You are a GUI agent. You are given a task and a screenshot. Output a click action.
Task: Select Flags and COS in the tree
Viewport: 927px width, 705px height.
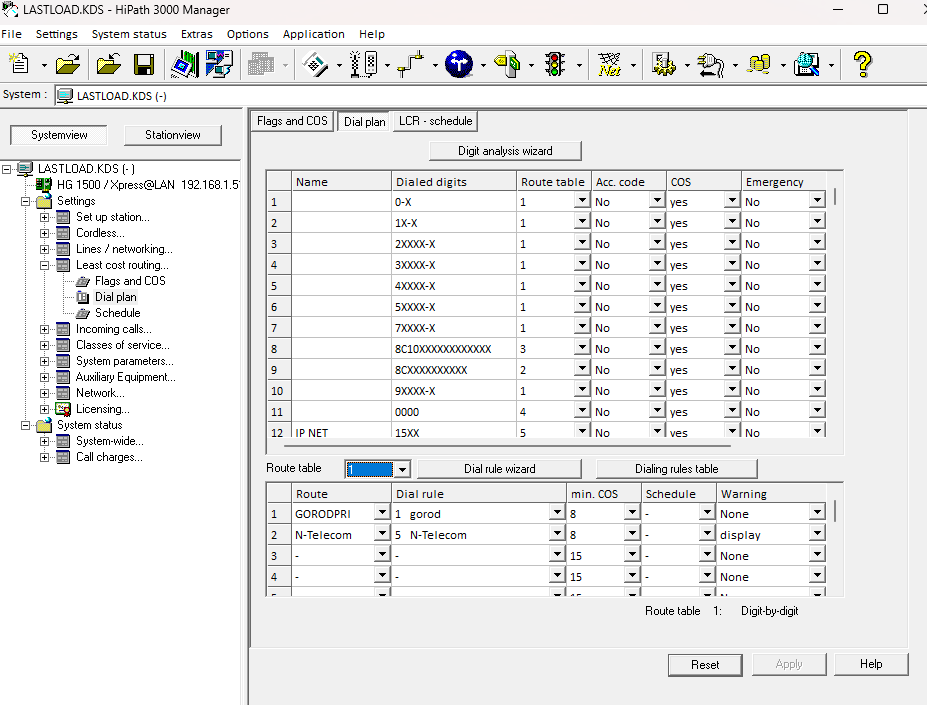[129, 281]
